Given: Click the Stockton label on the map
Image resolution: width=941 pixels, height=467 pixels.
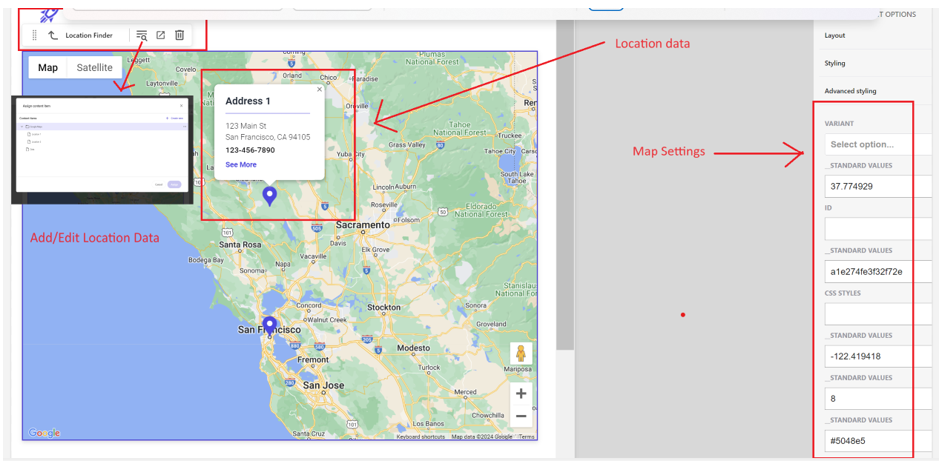Looking at the screenshot, I should coord(383,307).
